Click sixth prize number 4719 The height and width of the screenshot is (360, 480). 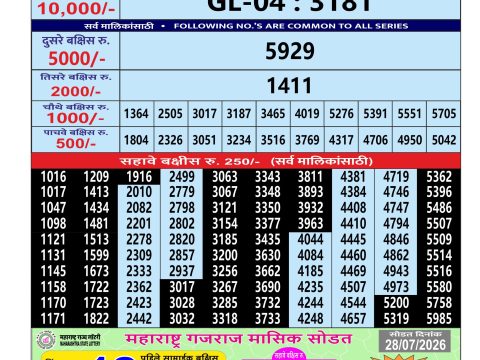(x=396, y=177)
